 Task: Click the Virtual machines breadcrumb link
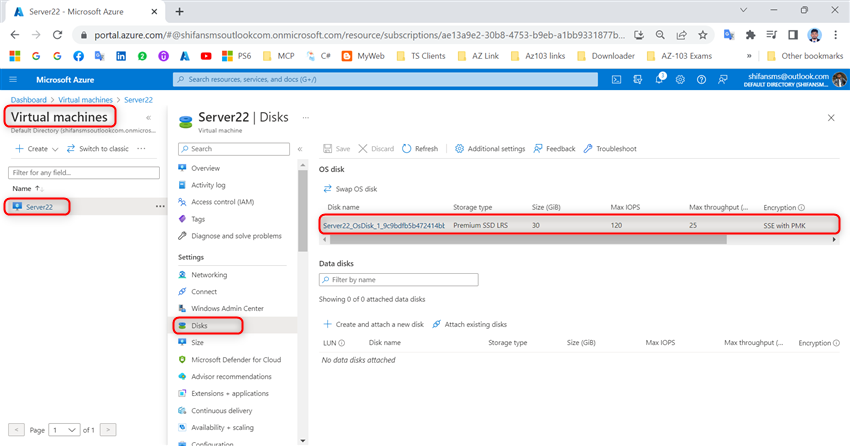pyautogui.click(x=85, y=100)
